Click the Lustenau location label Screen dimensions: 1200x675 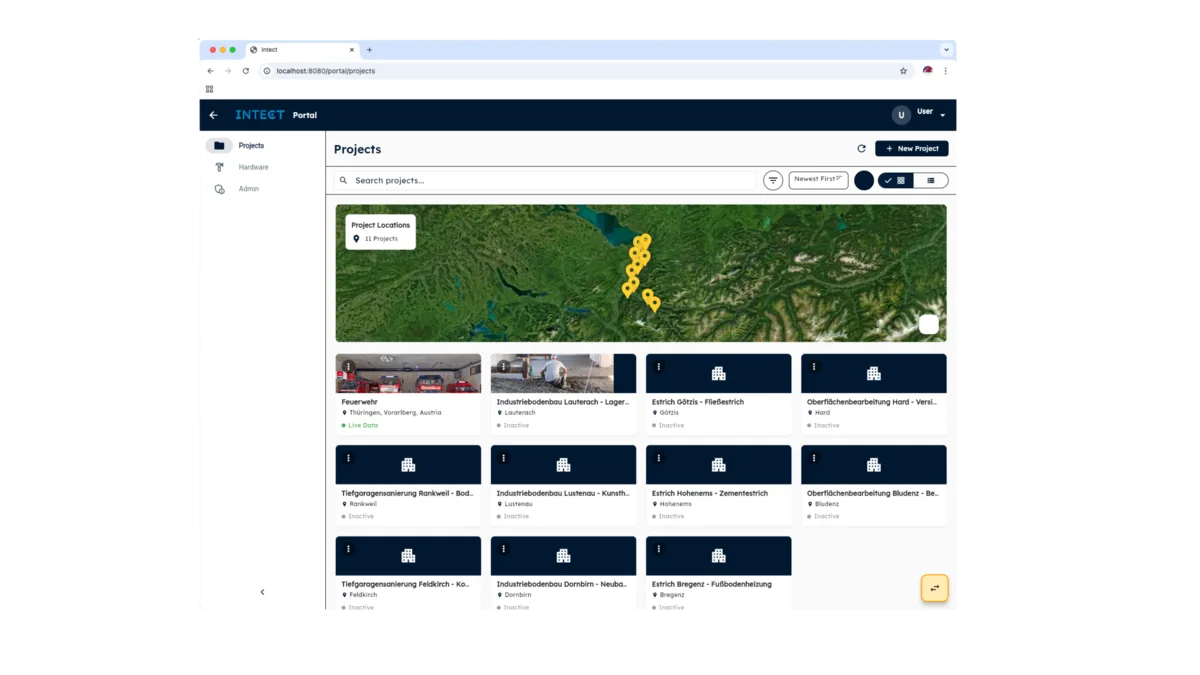tap(518, 504)
